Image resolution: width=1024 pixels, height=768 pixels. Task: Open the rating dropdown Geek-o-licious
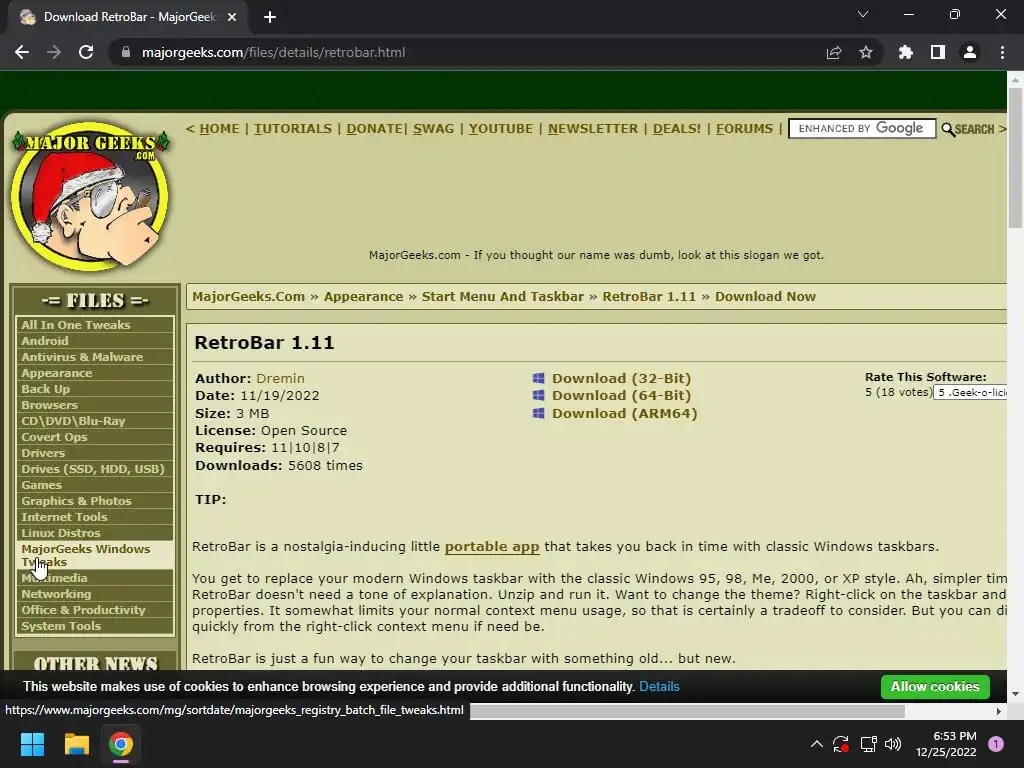coord(970,392)
